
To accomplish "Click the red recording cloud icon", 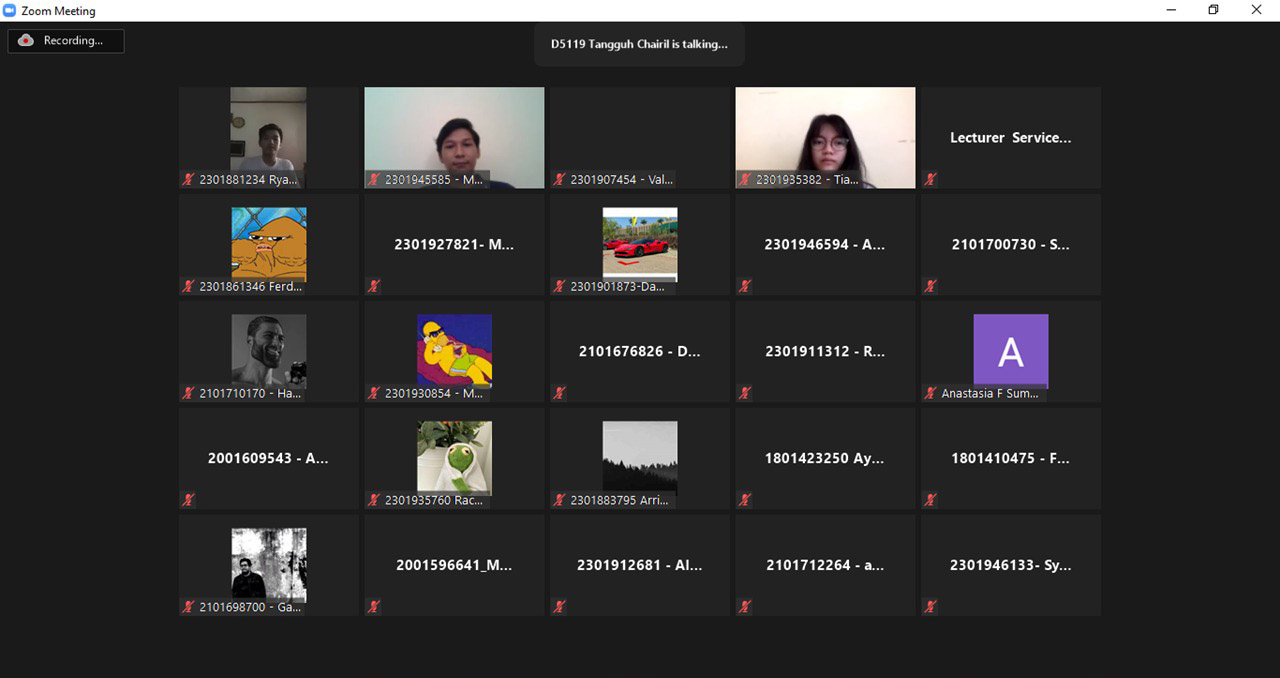I will click(x=26, y=41).
